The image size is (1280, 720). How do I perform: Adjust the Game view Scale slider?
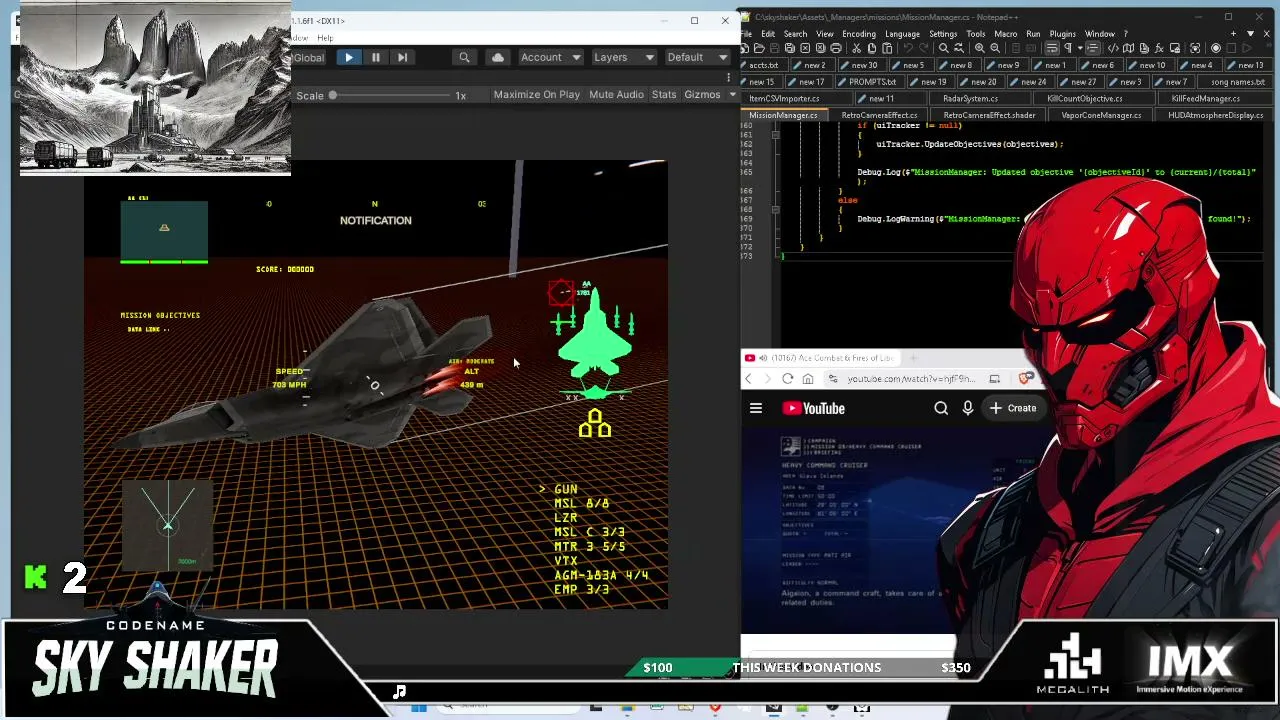click(390, 95)
